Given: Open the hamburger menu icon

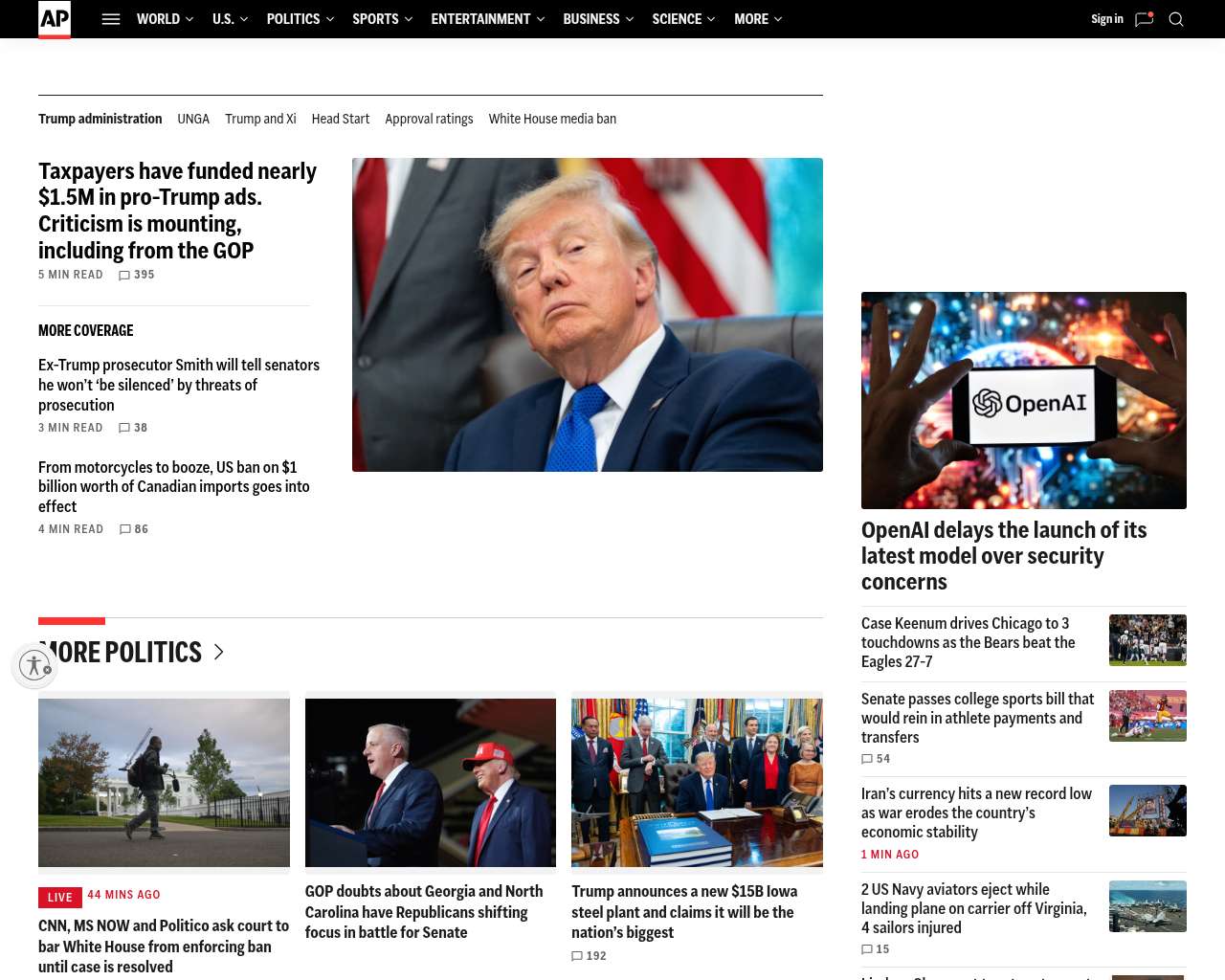Looking at the screenshot, I should pos(111,19).
